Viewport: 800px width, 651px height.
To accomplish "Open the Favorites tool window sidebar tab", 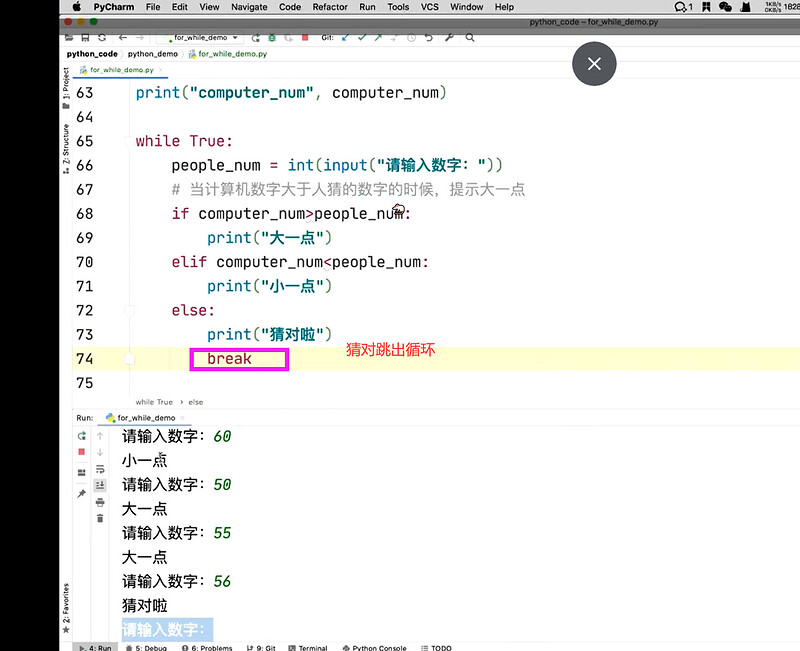I will tap(66, 608).
